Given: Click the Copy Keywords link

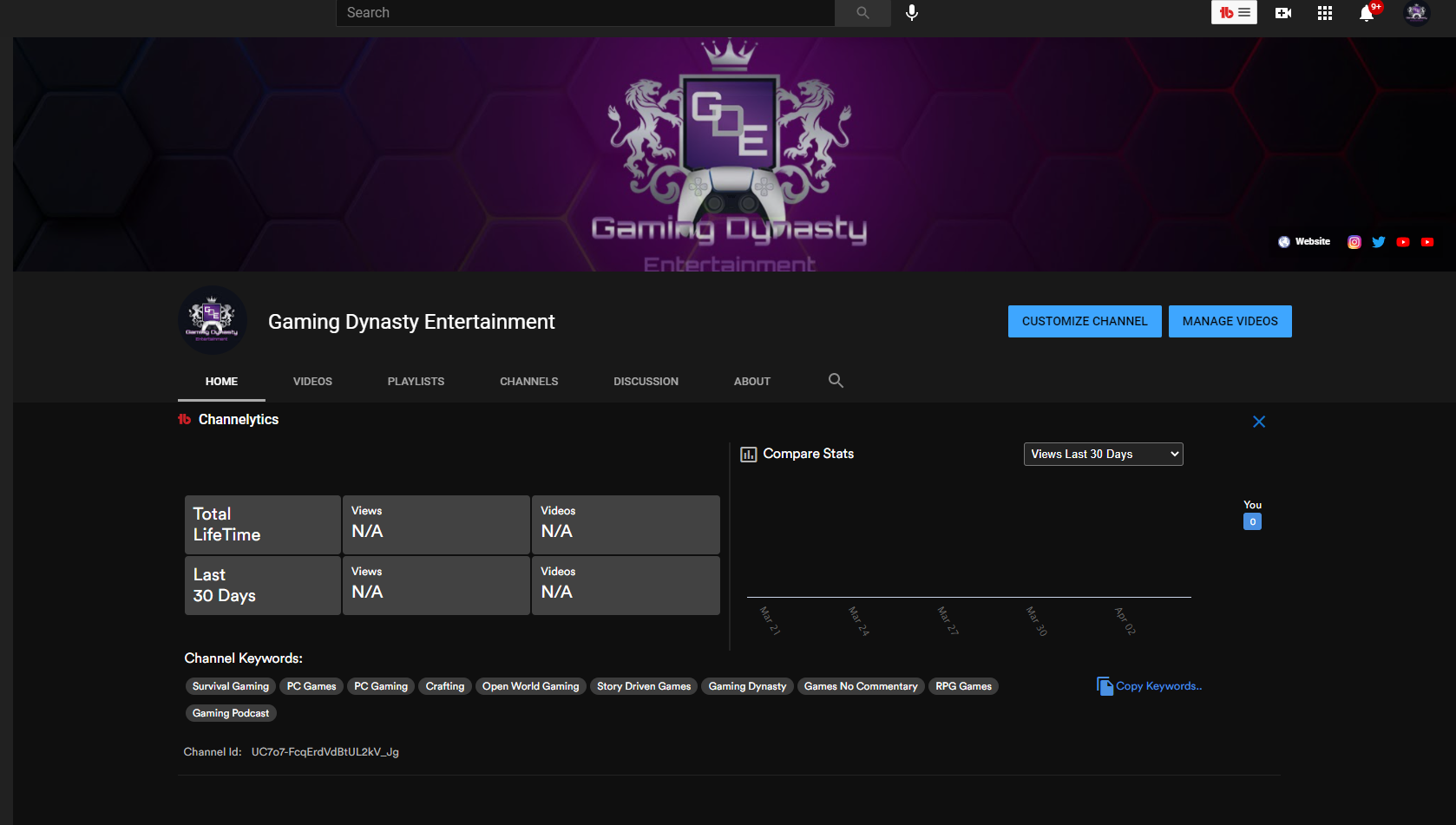Looking at the screenshot, I should tap(1150, 686).
